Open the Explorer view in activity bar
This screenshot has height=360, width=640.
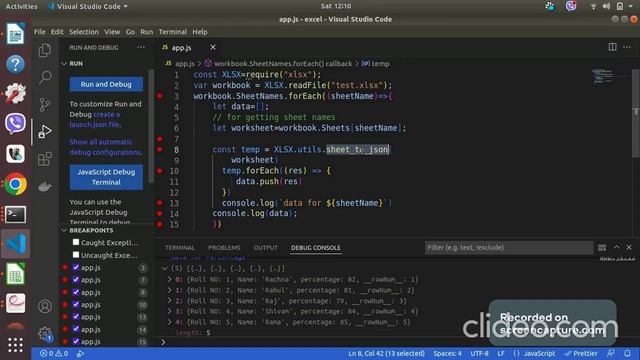coord(44,50)
